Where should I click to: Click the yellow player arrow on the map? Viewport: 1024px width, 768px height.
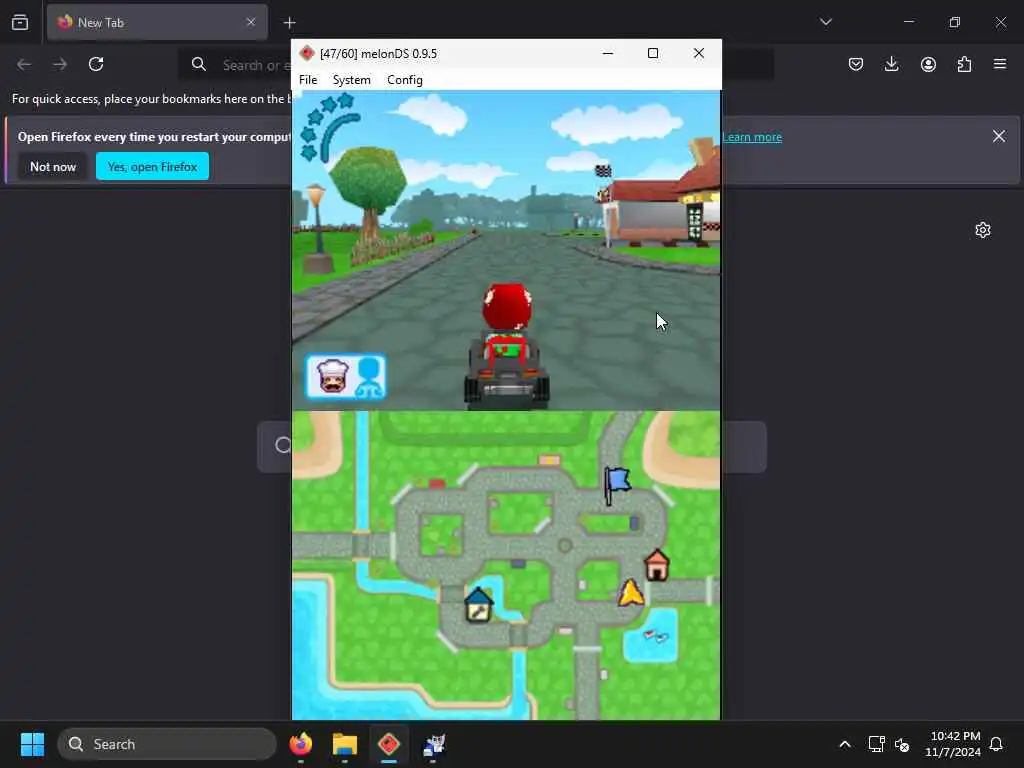click(x=631, y=593)
